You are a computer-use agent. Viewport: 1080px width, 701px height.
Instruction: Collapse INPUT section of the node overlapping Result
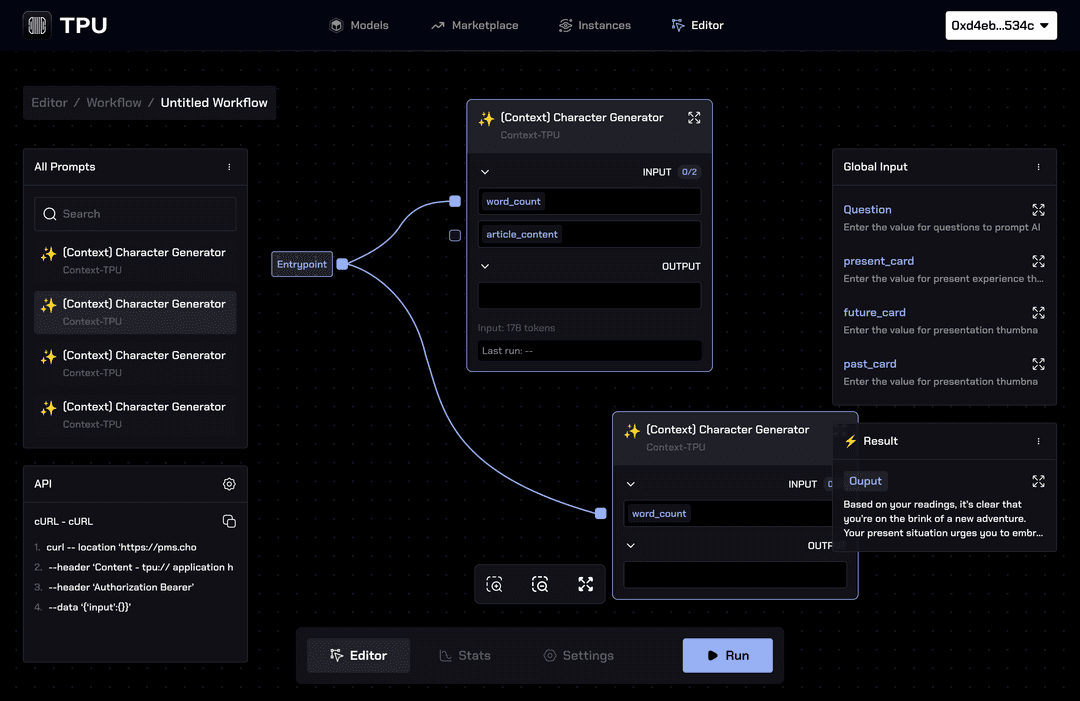631,484
